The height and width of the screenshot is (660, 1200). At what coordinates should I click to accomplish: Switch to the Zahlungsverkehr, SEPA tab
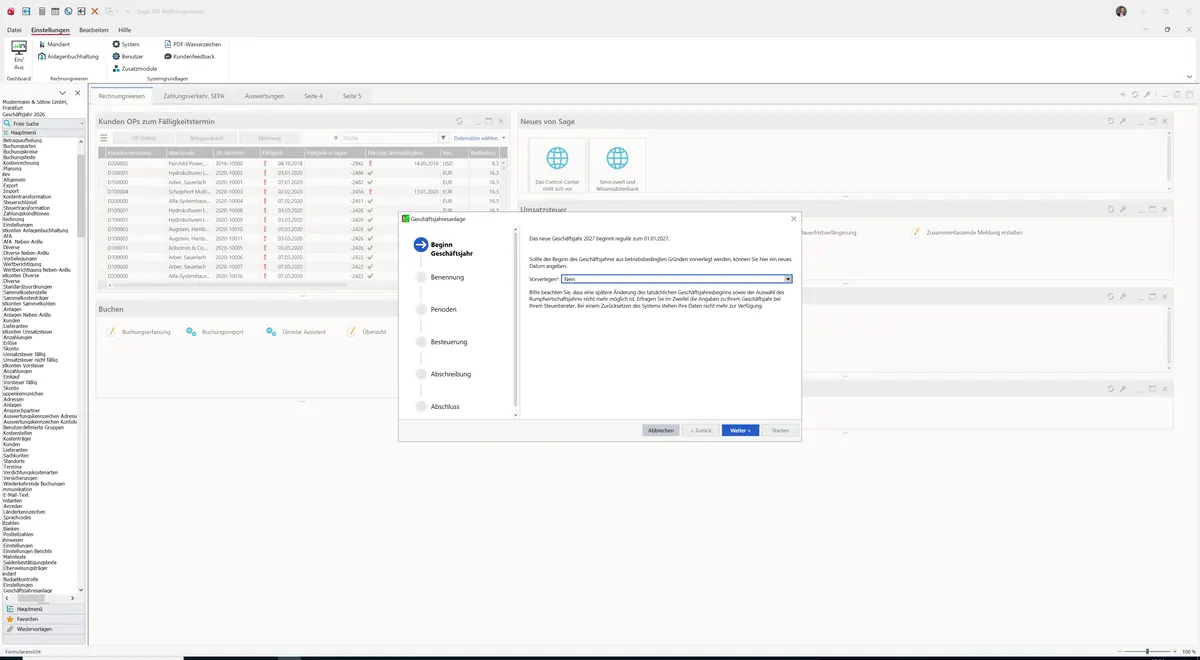point(194,96)
